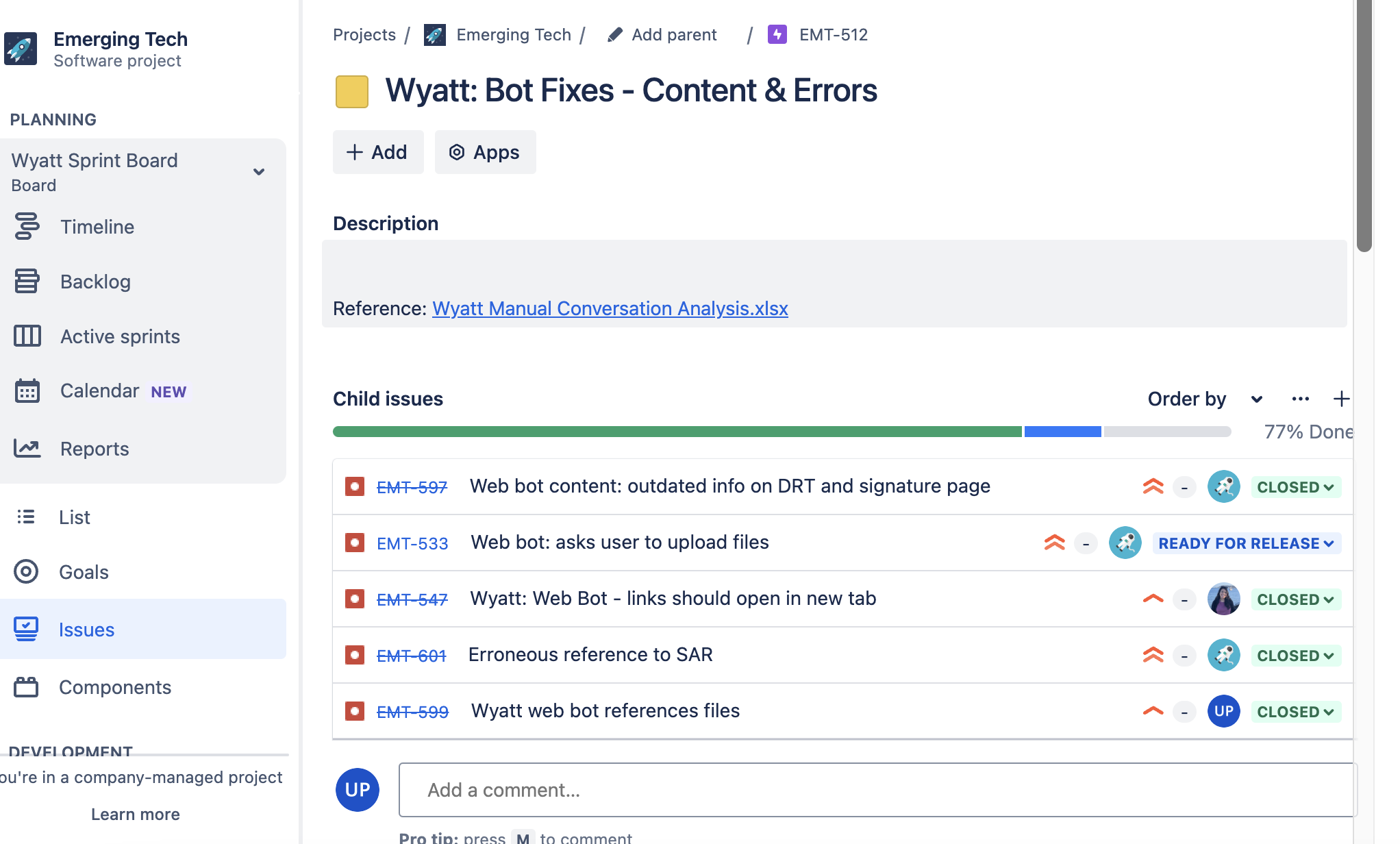
Task: Click assignee avatar on EMT-547 row
Action: (1223, 599)
